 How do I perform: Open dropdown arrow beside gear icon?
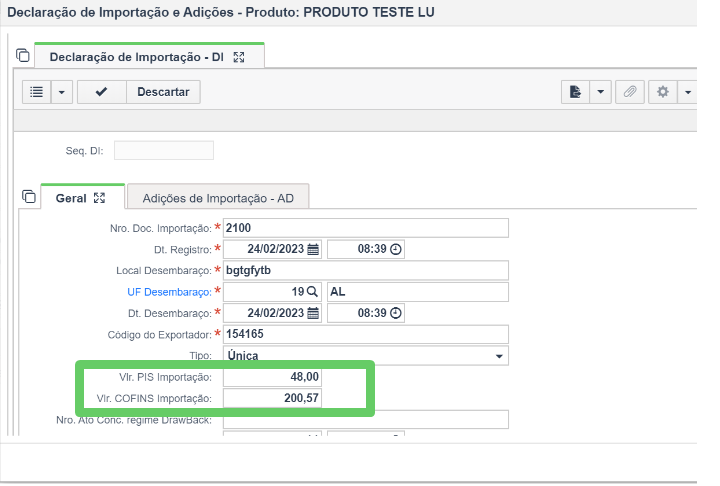tap(687, 92)
